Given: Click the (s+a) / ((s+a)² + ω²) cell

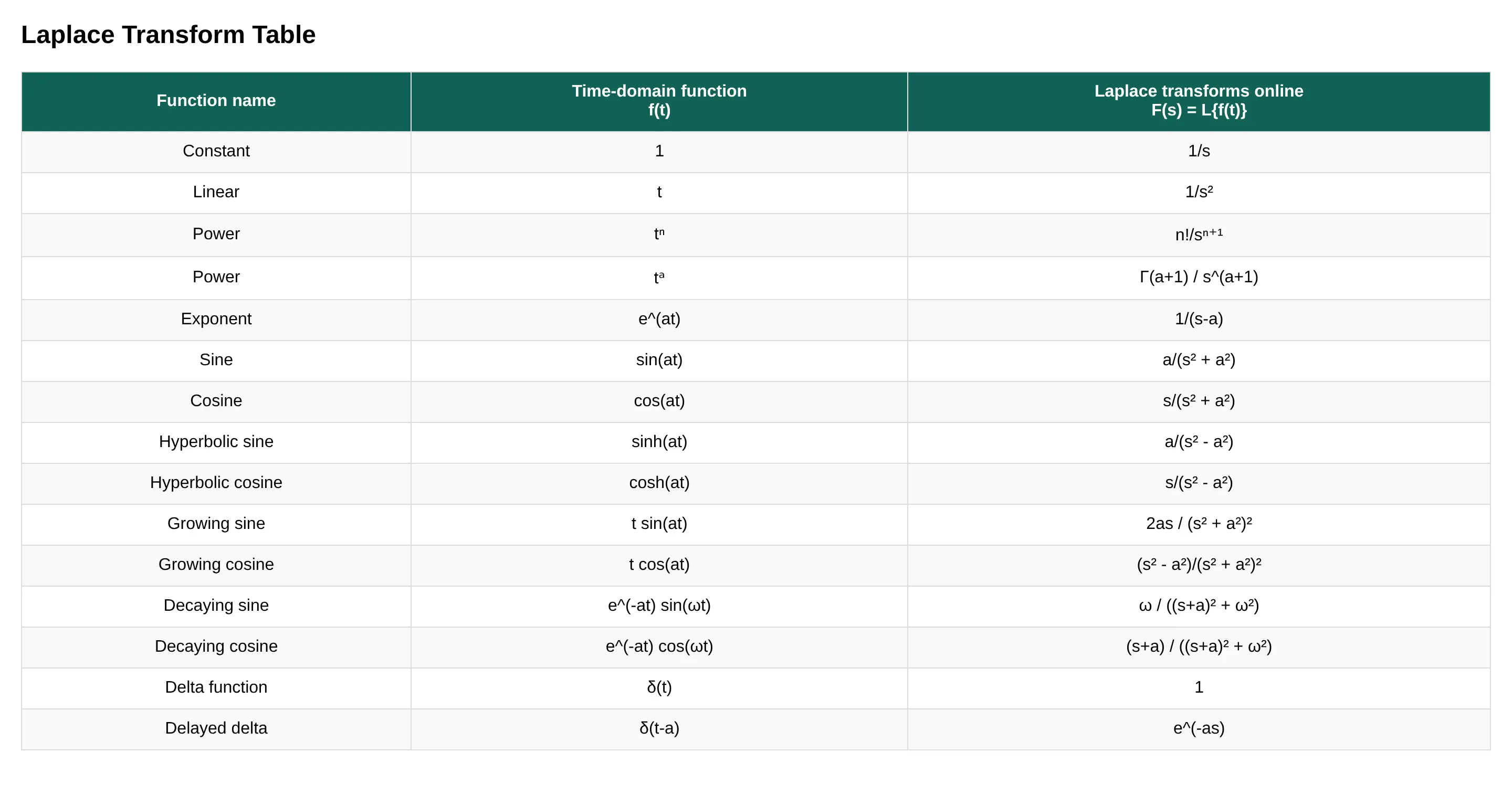Looking at the screenshot, I should click(1198, 646).
